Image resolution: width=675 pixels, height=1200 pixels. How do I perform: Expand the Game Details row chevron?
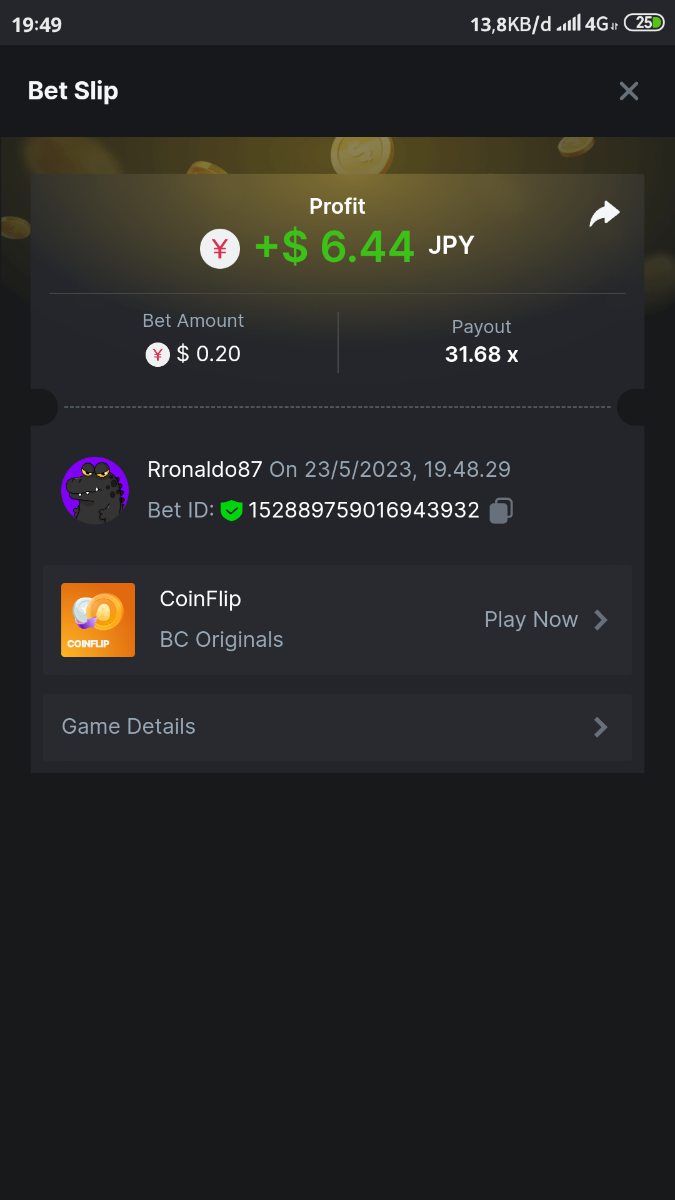point(601,727)
